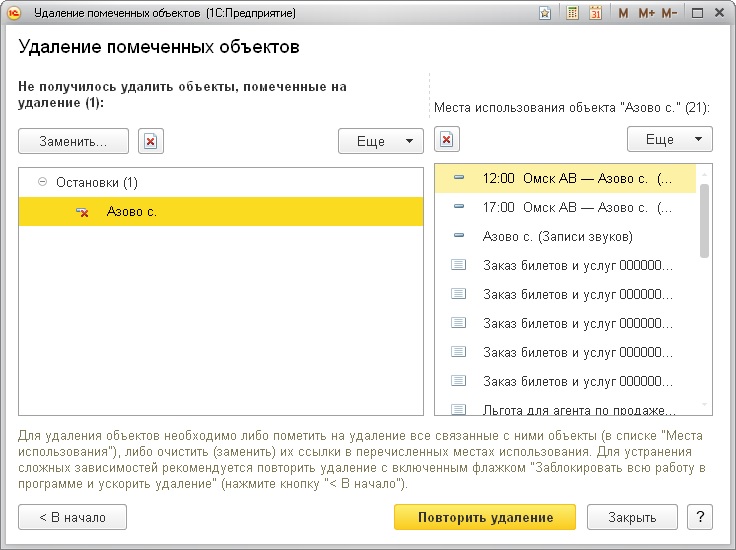736x550 pixels.
Task: Click Повторить удаление button
Action: [485, 517]
